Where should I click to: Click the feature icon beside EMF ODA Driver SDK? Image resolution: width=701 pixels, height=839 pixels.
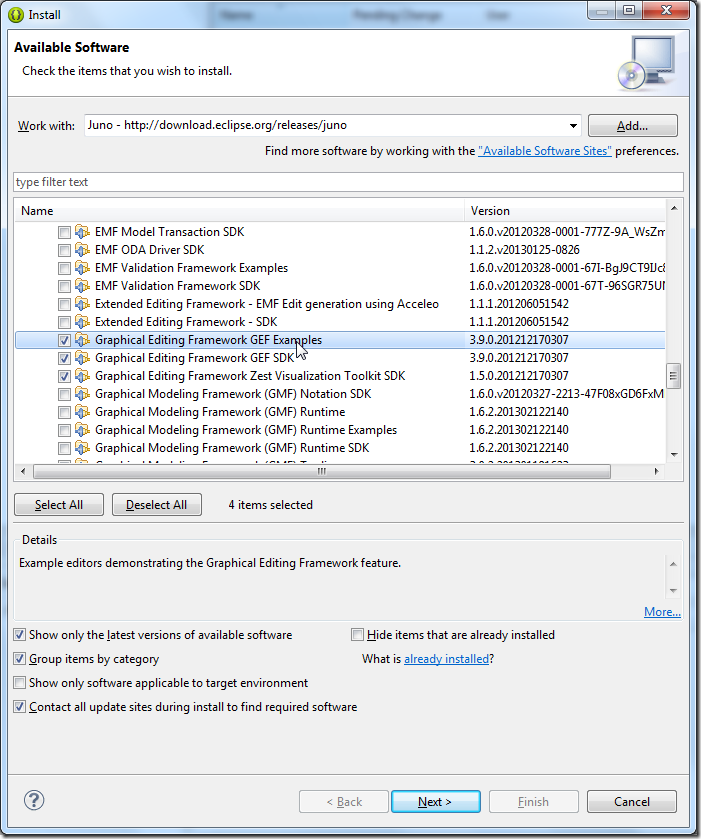coord(82,250)
